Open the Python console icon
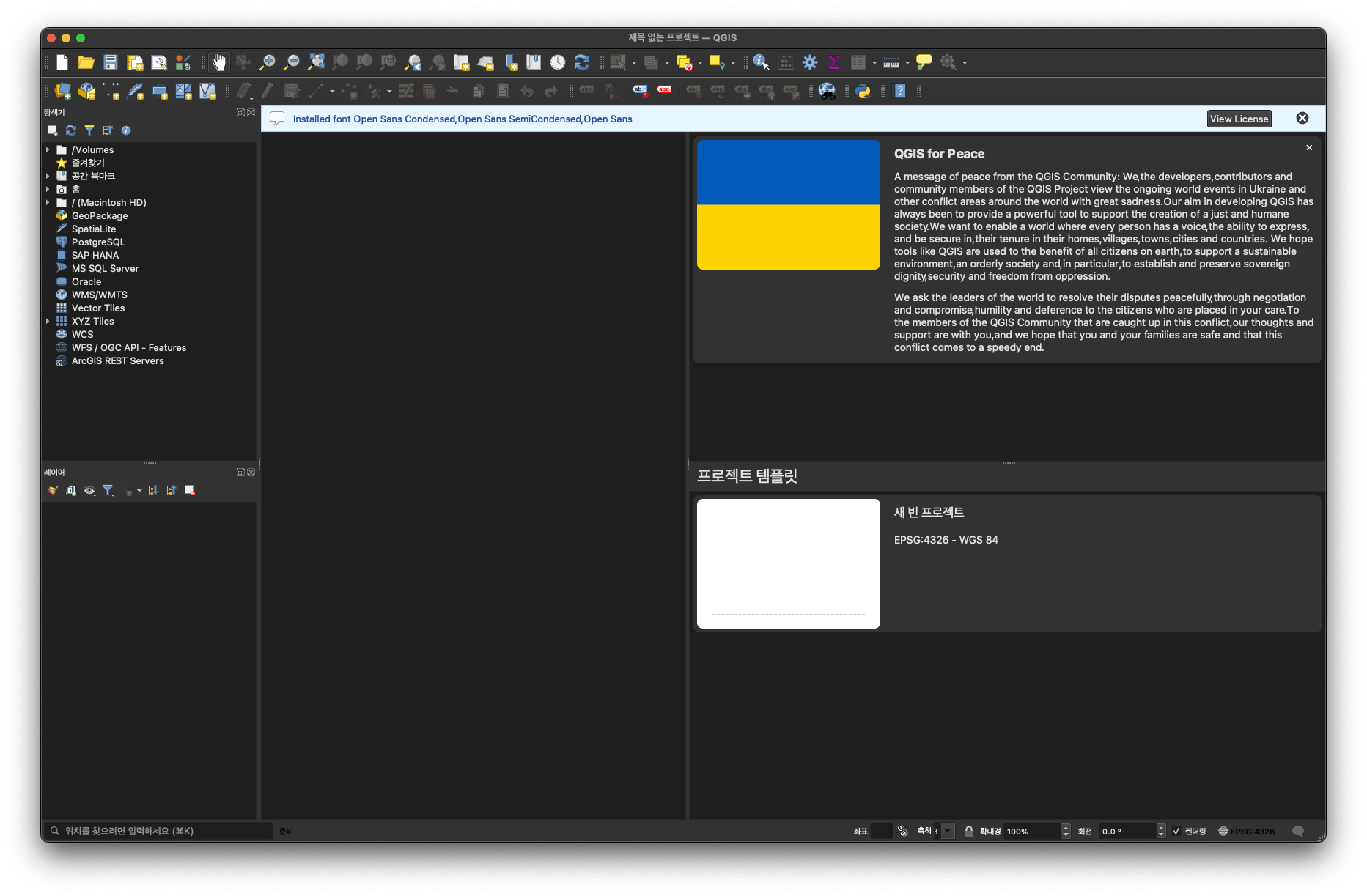Screen dimensions: 1367x896 863,91
